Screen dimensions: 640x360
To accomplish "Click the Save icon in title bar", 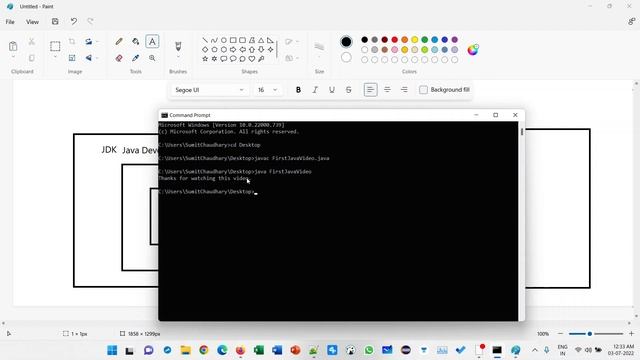I will [x=55, y=22].
